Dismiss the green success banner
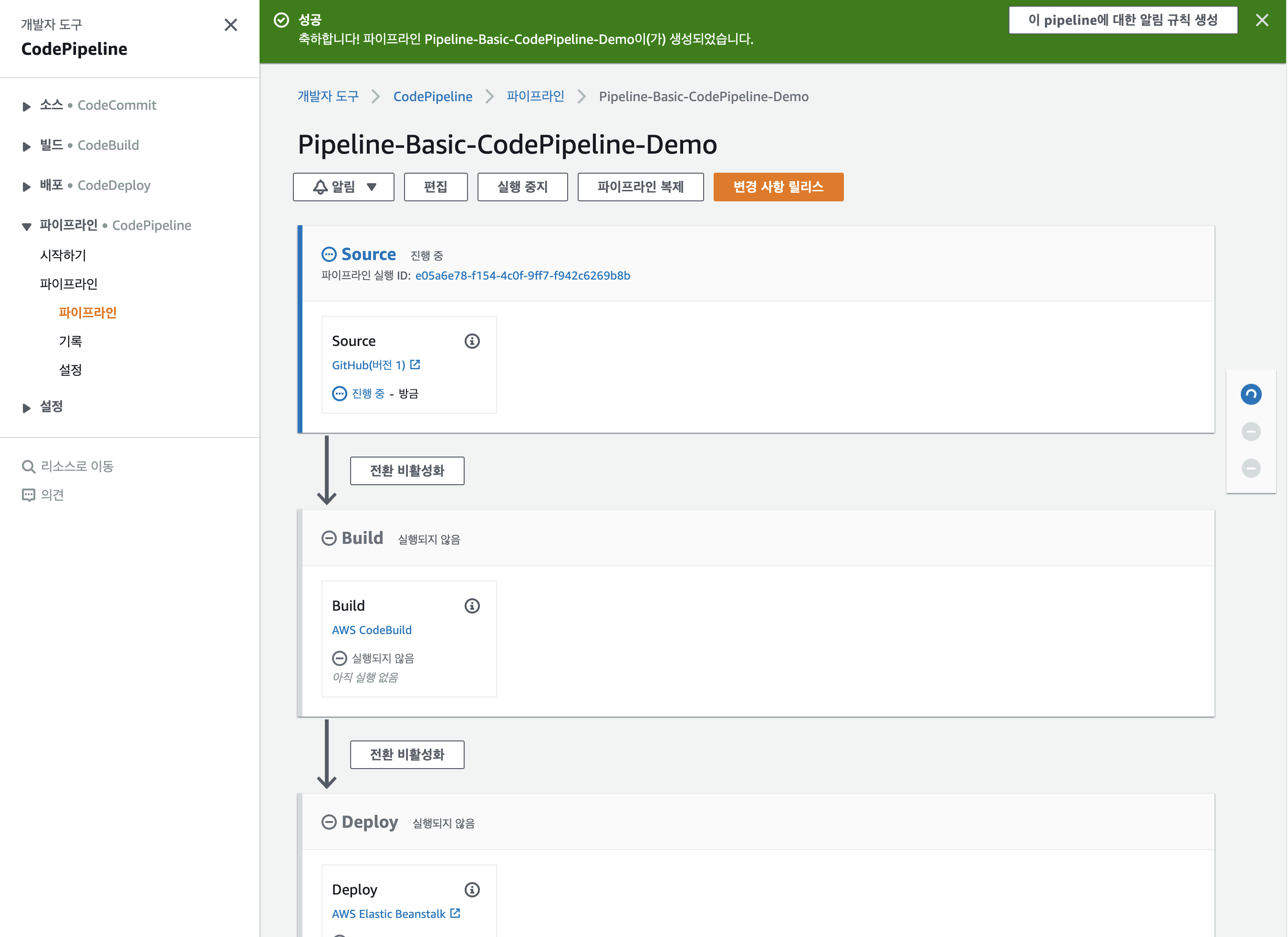The width and height of the screenshot is (1288, 937). click(1262, 21)
